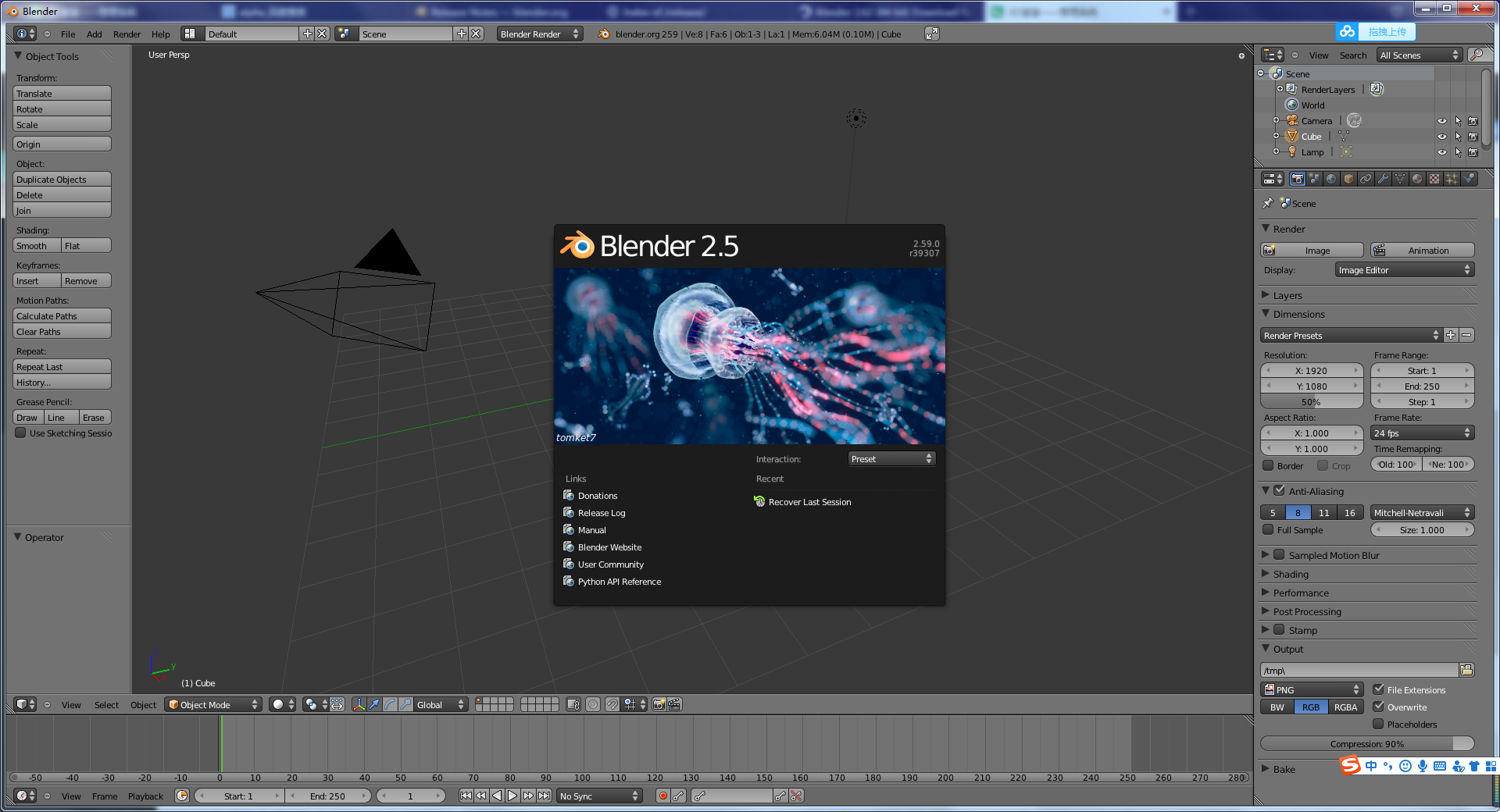This screenshot has width=1500, height=812.
Task: Open the Frame Rate dropdown showing 24 fps
Action: pos(1422,433)
